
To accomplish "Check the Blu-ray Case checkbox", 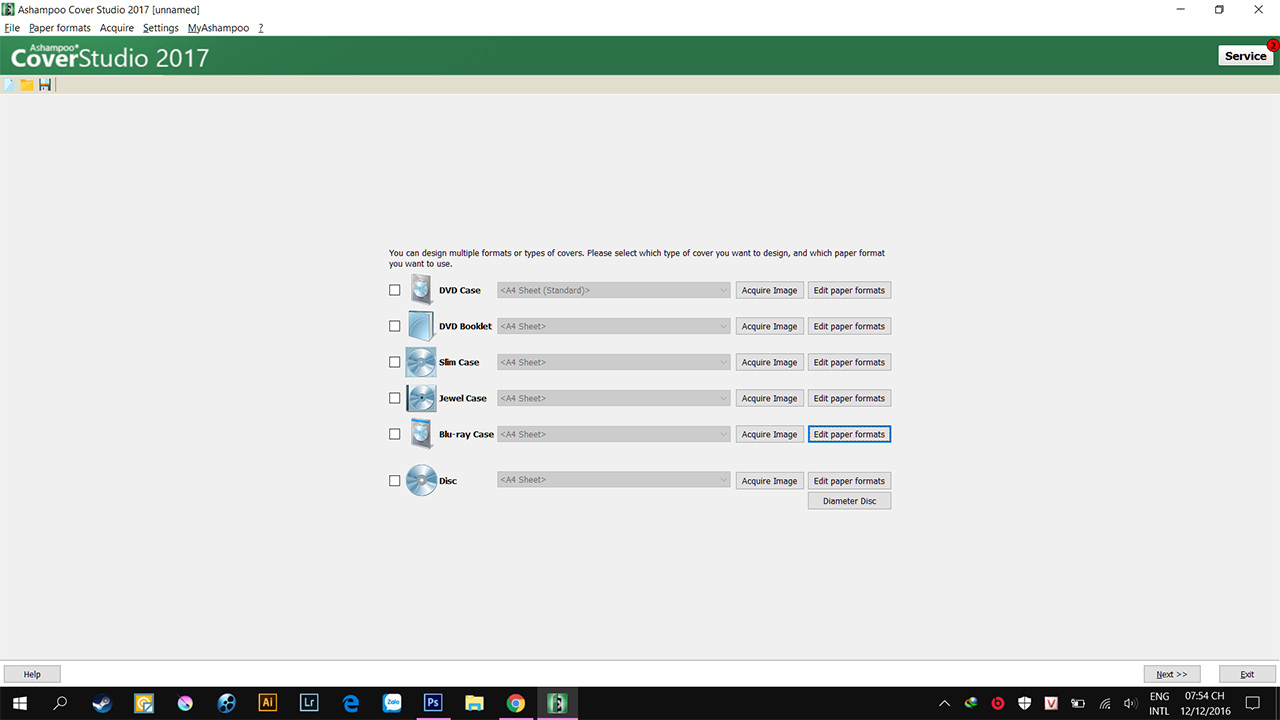I will click(394, 434).
